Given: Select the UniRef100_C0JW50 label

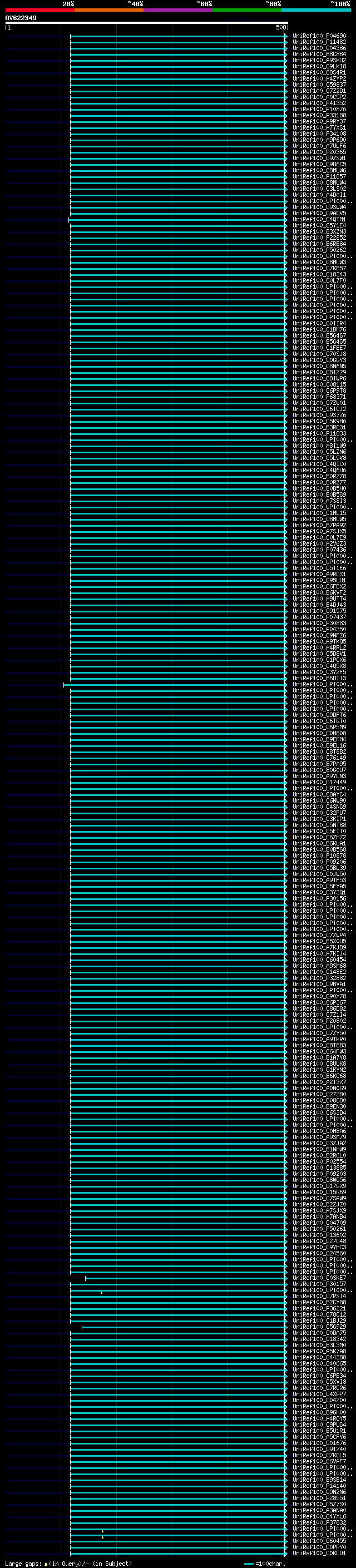Looking at the screenshot, I should pos(319,874).
